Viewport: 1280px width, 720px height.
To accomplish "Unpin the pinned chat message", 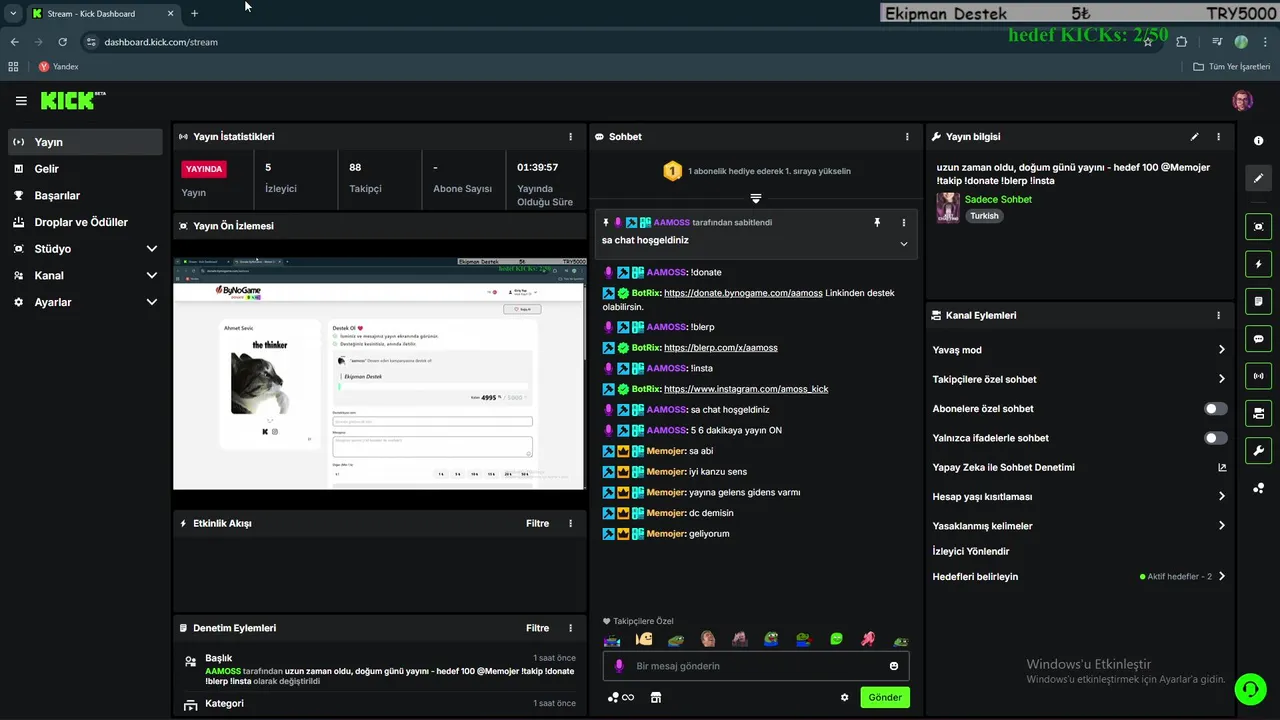I will tap(877, 223).
